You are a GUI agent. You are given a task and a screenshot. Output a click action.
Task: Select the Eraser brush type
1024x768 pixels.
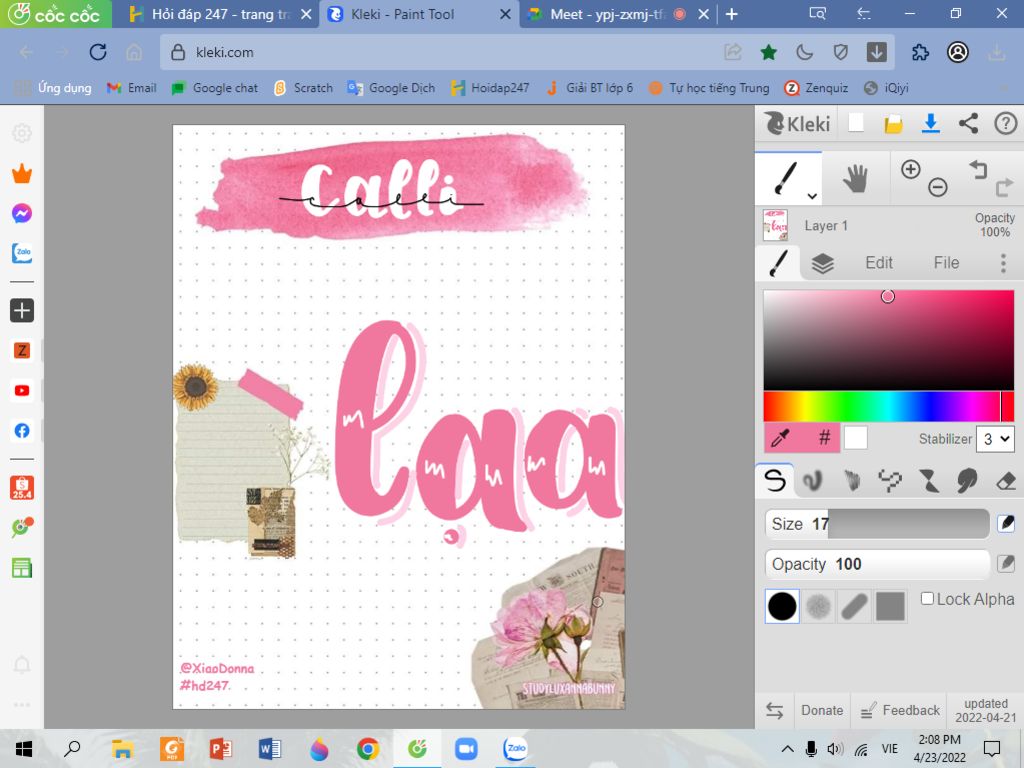[x=1005, y=481]
